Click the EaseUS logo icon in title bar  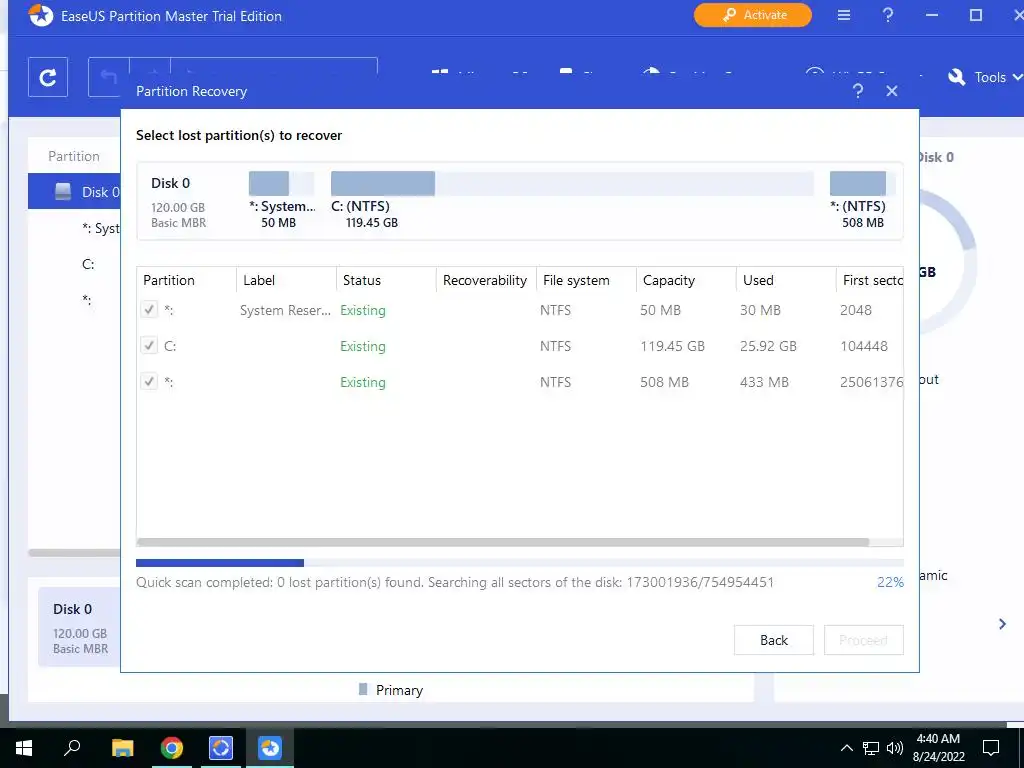(40, 16)
